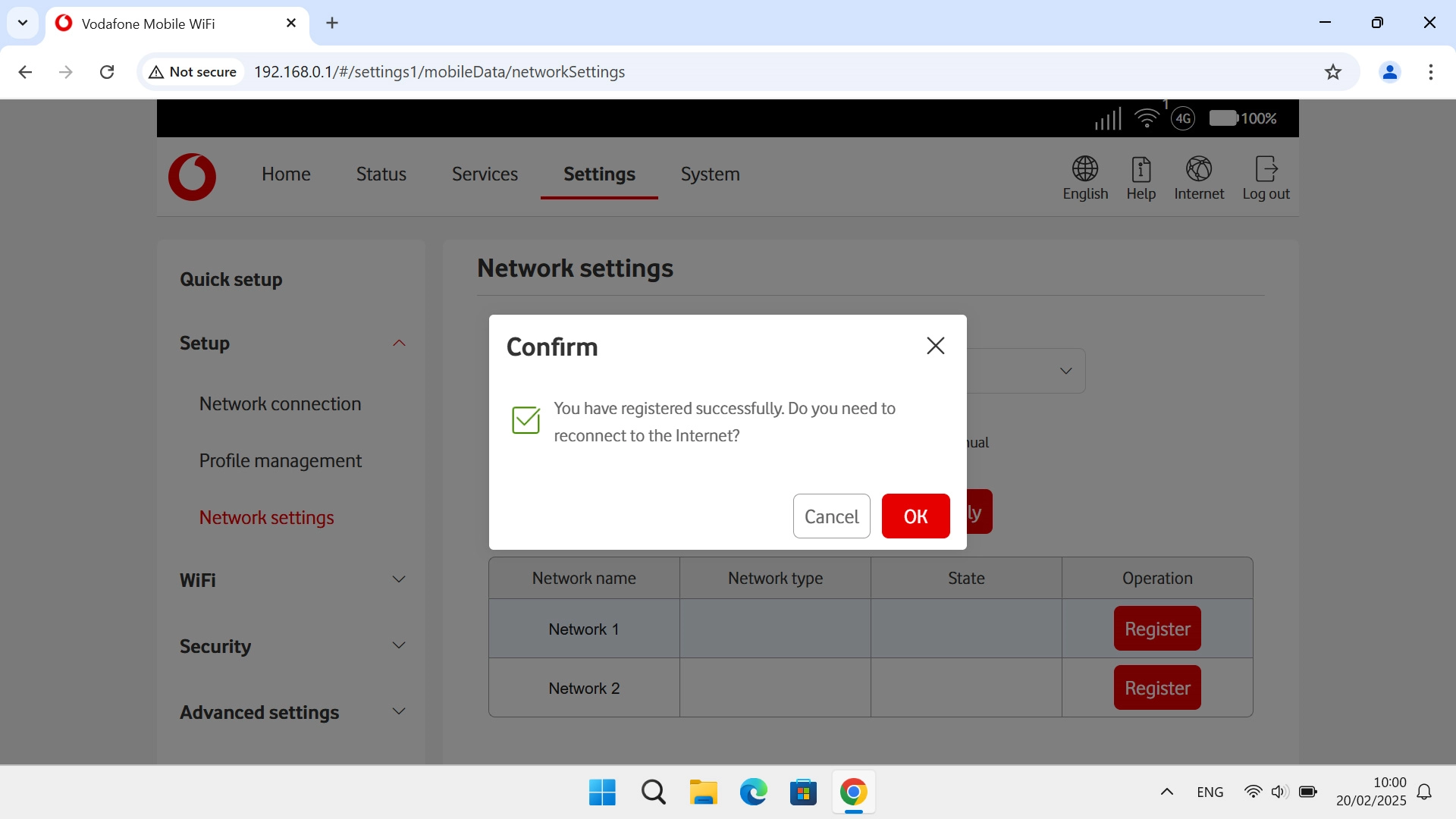Screen dimensions: 1456x819
Task: Bookmark this page with star icon
Action: click(x=1332, y=72)
